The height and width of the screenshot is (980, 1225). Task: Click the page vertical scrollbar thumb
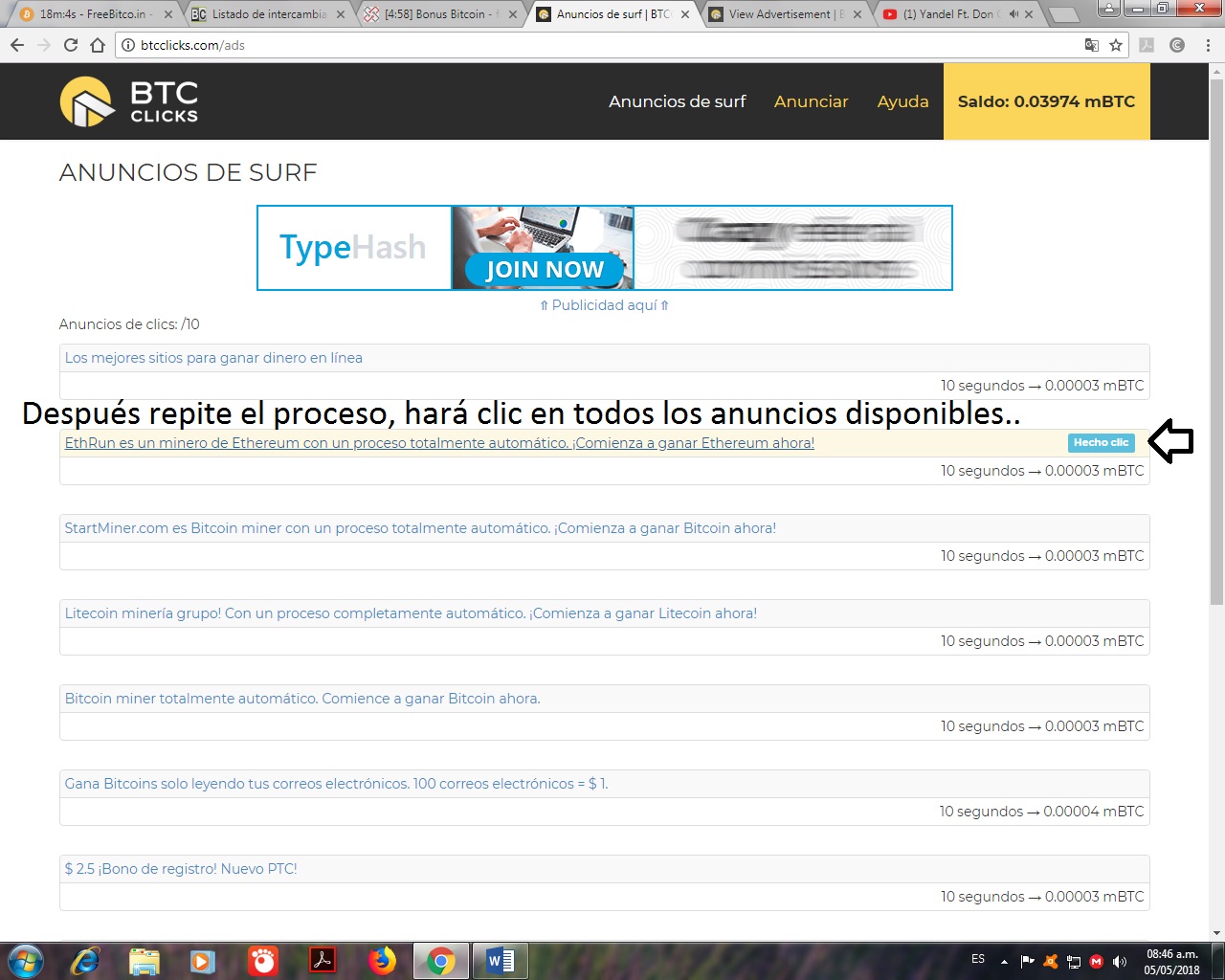pyautogui.click(x=1217, y=340)
